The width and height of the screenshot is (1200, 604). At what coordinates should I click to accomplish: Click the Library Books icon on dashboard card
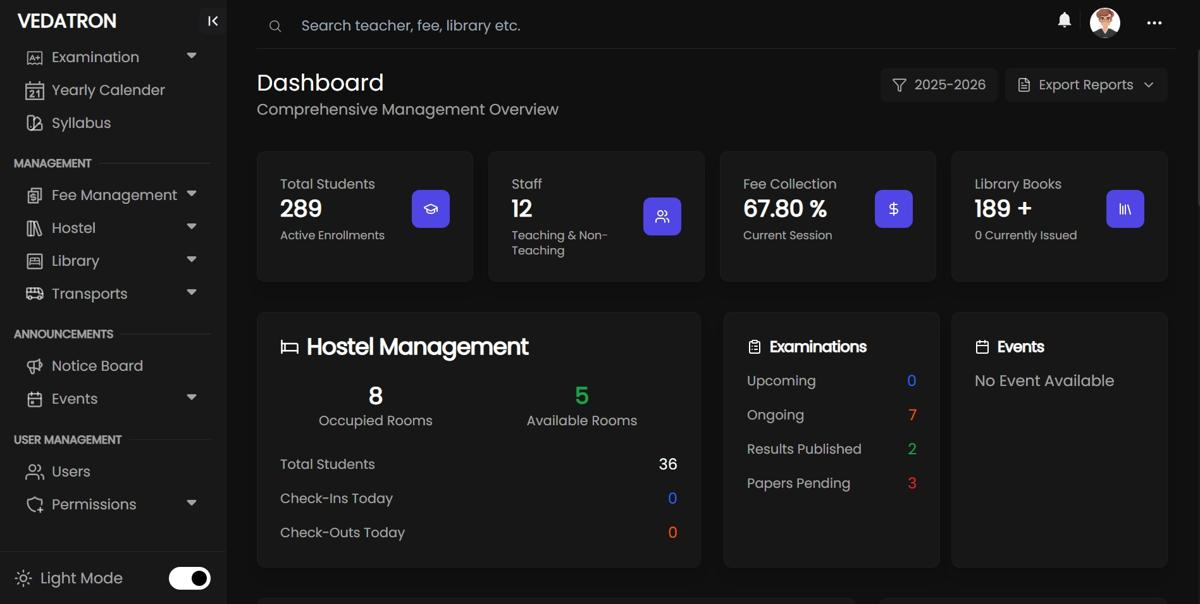click(1125, 209)
